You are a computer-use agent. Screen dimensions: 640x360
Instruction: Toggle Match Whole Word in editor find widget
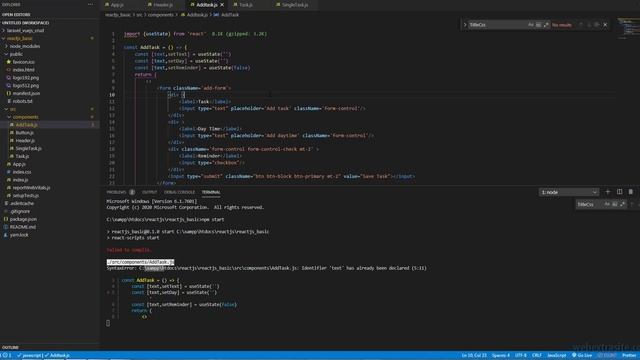[x=538, y=25]
